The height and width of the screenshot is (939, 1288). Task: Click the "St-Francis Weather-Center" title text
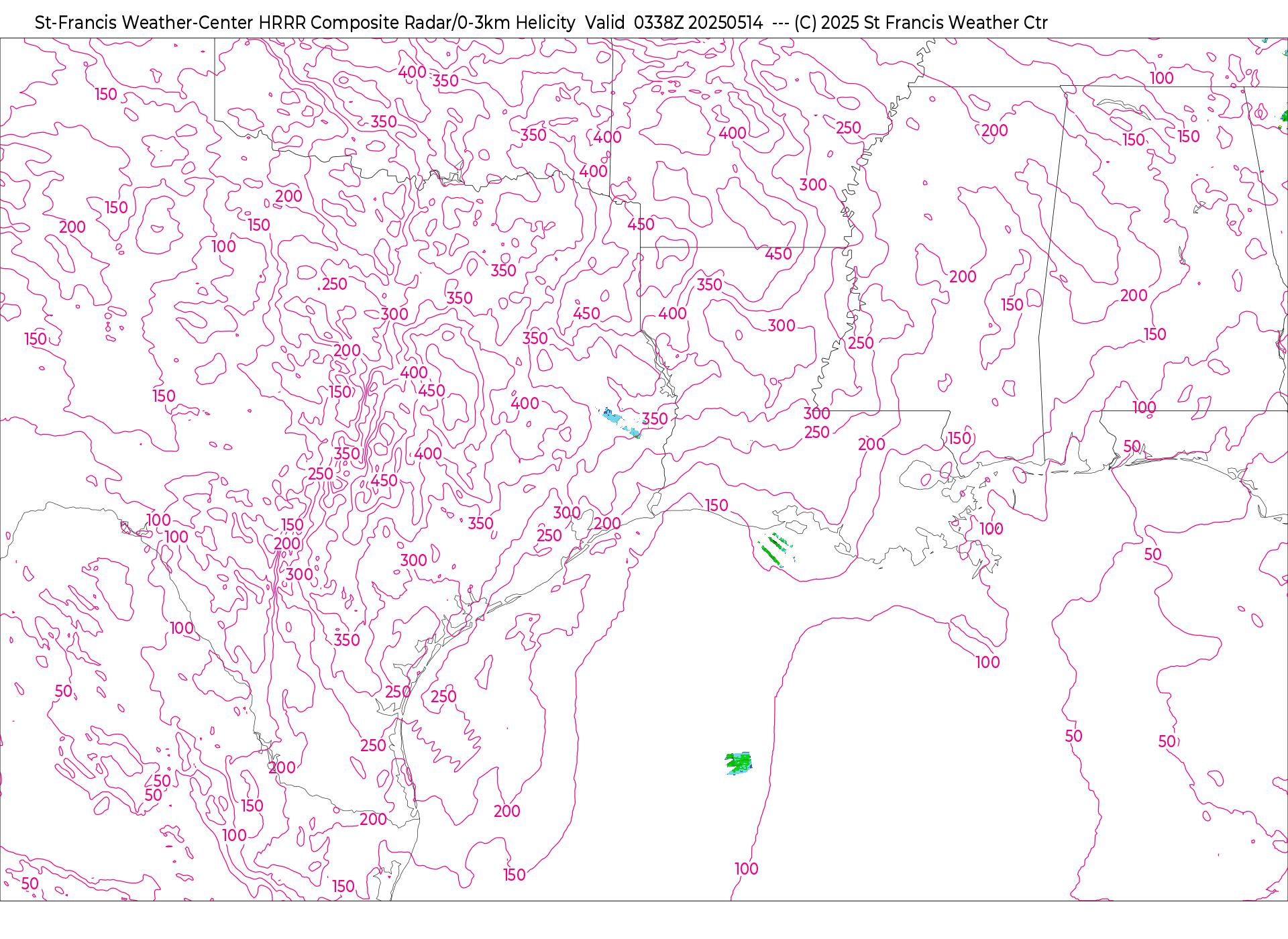point(144,23)
